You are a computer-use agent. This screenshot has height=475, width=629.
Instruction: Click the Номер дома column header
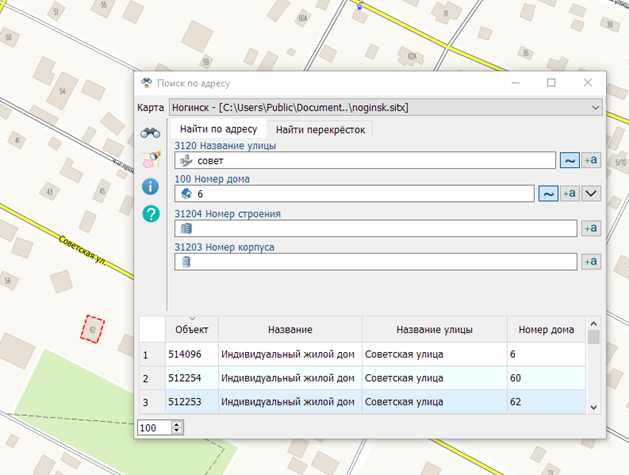pyautogui.click(x=546, y=329)
